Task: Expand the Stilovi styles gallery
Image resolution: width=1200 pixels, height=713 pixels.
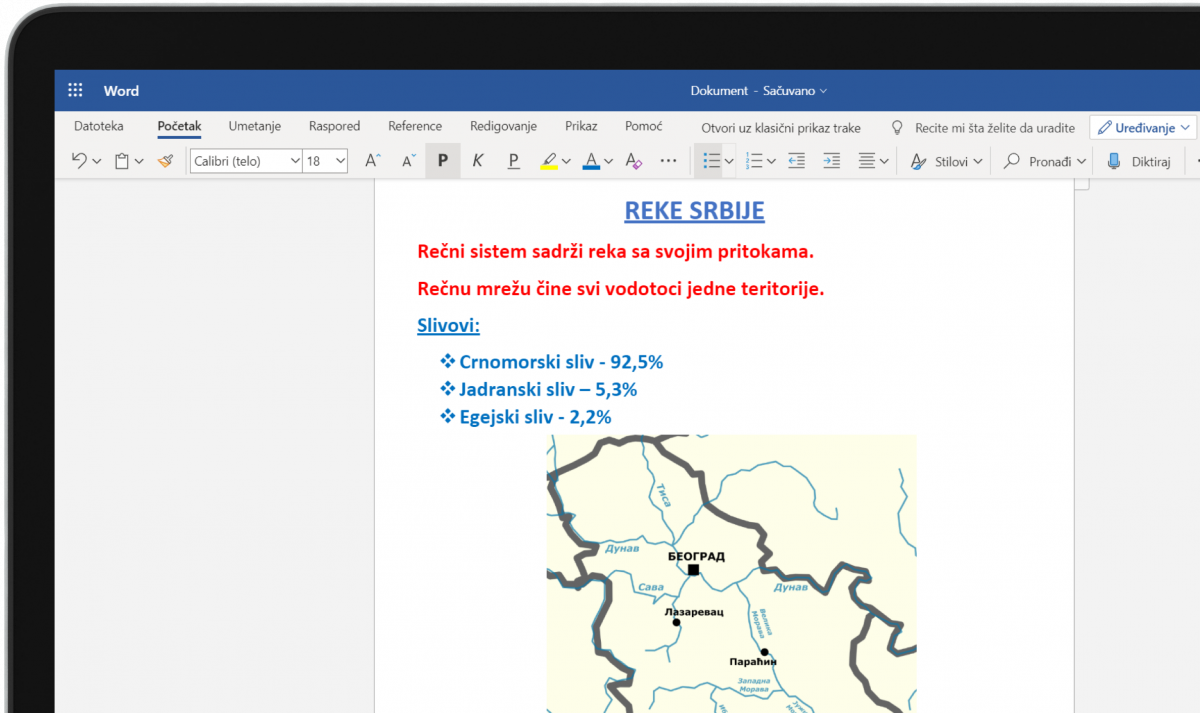Action: [952, 160]
